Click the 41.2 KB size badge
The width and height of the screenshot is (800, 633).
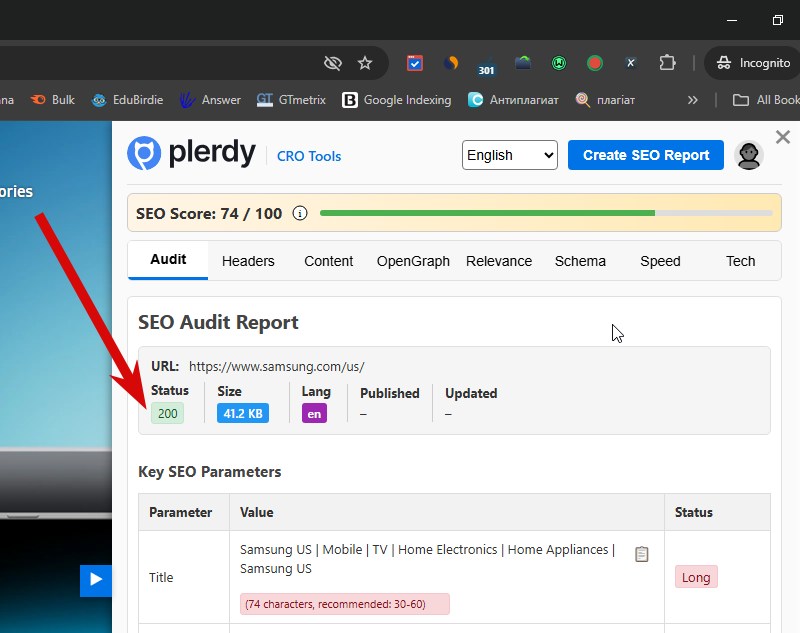[243, 413]
